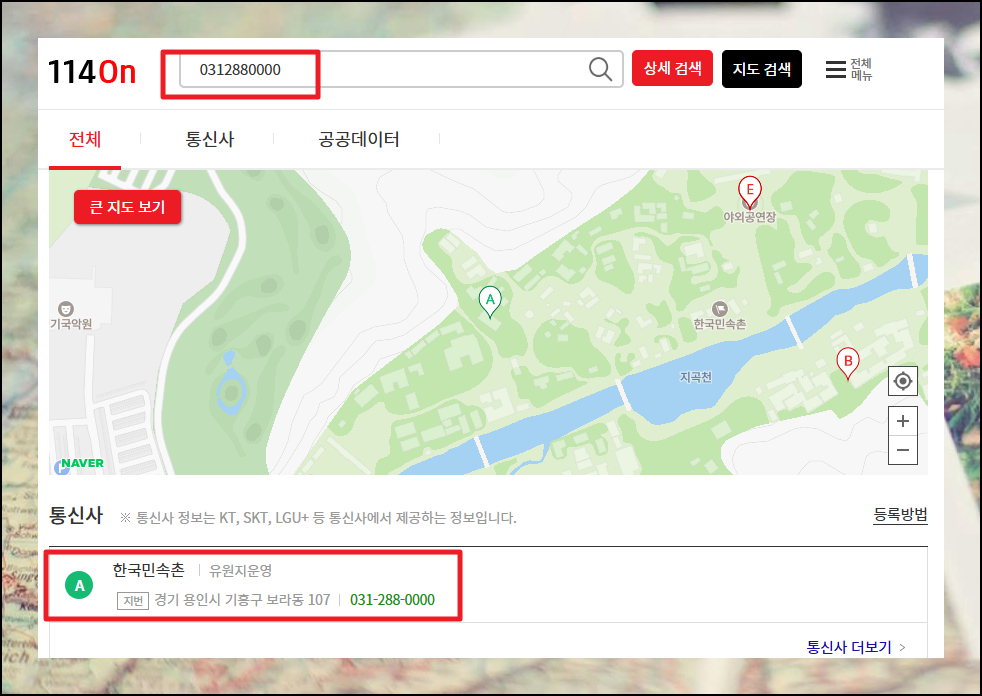Click the 통신사 section heading
982x696 pixels.
tap(76, 516)
